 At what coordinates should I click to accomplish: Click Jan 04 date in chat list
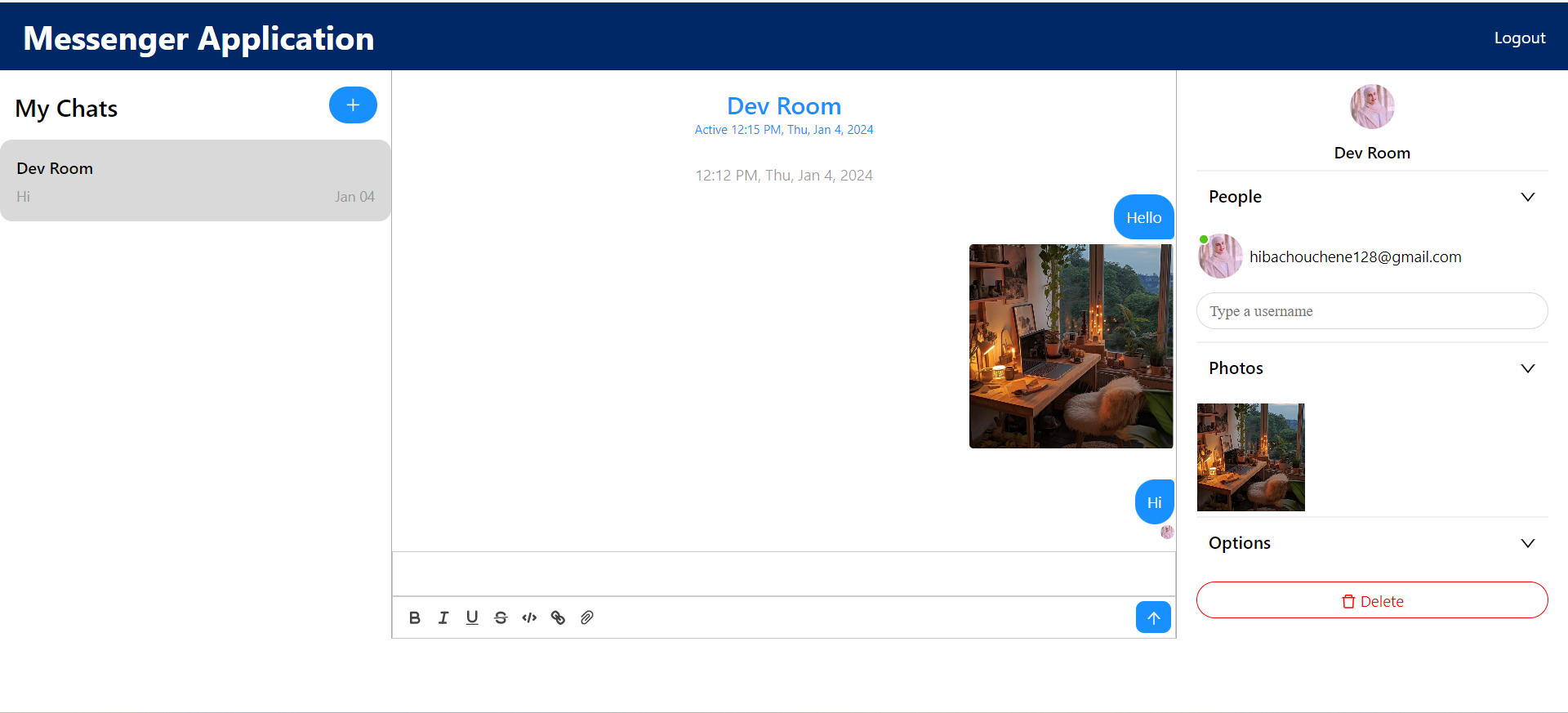[354, 197]
